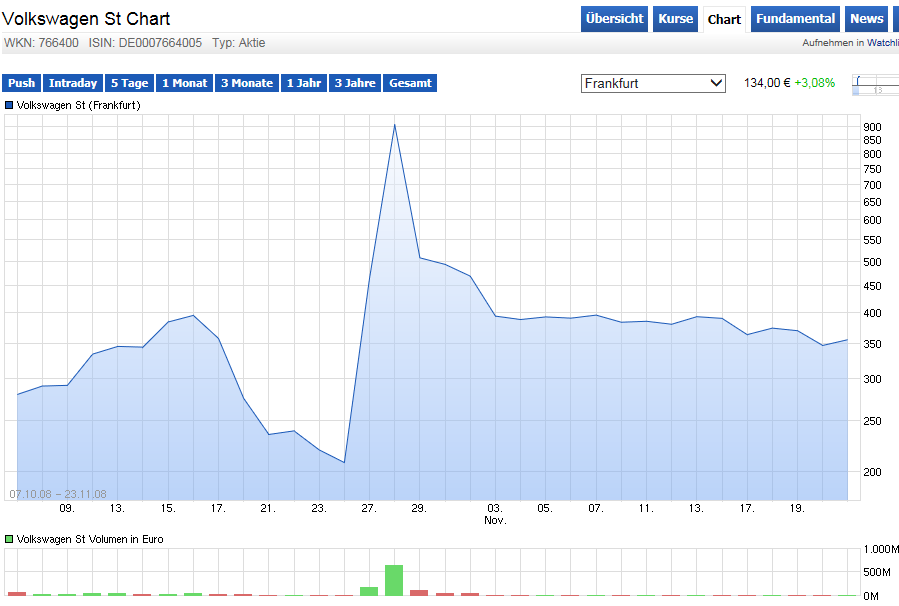Open the Frankfurt exchange dropdown
Viewport: 899px width, 606px height.
653,83
